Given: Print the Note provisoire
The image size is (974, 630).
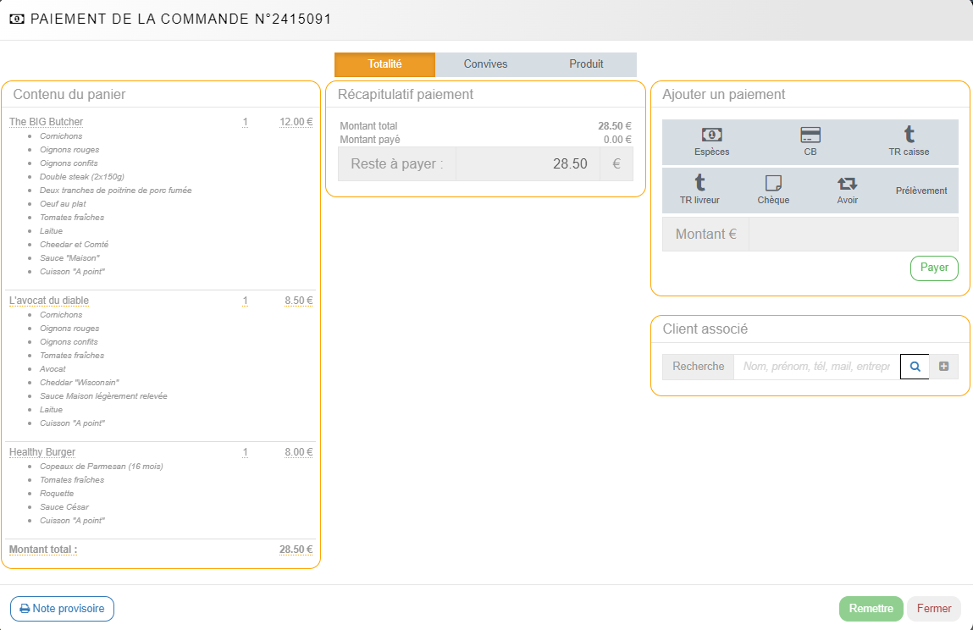Looking at the screenshot, I should point(62,608).
